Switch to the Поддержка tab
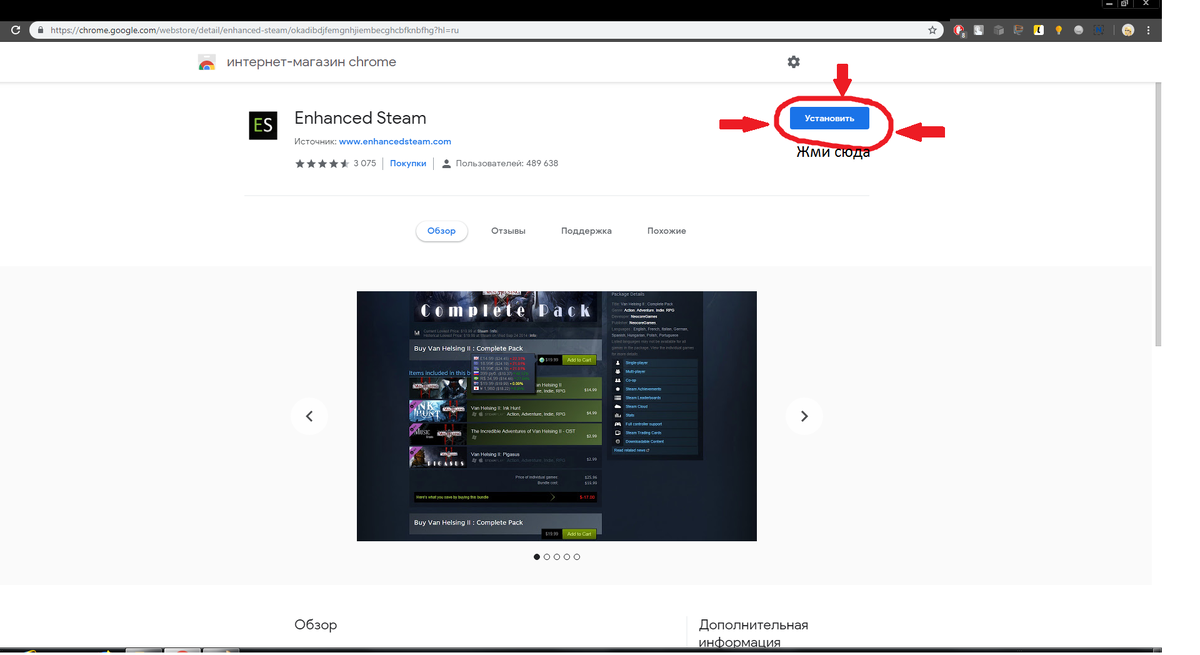Image resolution: width=1200 pixels, height=655 pixels. click(x=586, y=231)
